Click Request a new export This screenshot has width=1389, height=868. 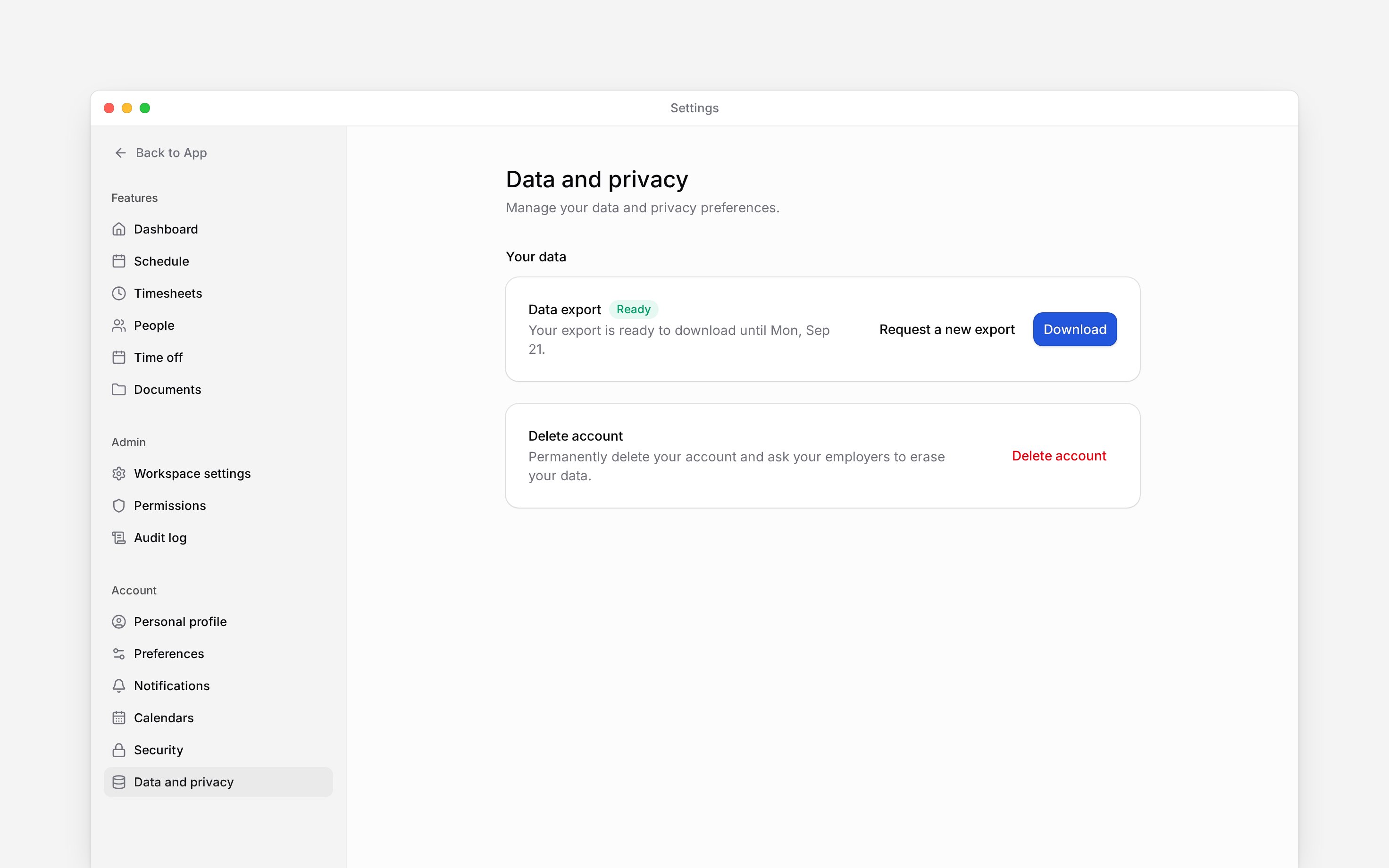(946, 330)
